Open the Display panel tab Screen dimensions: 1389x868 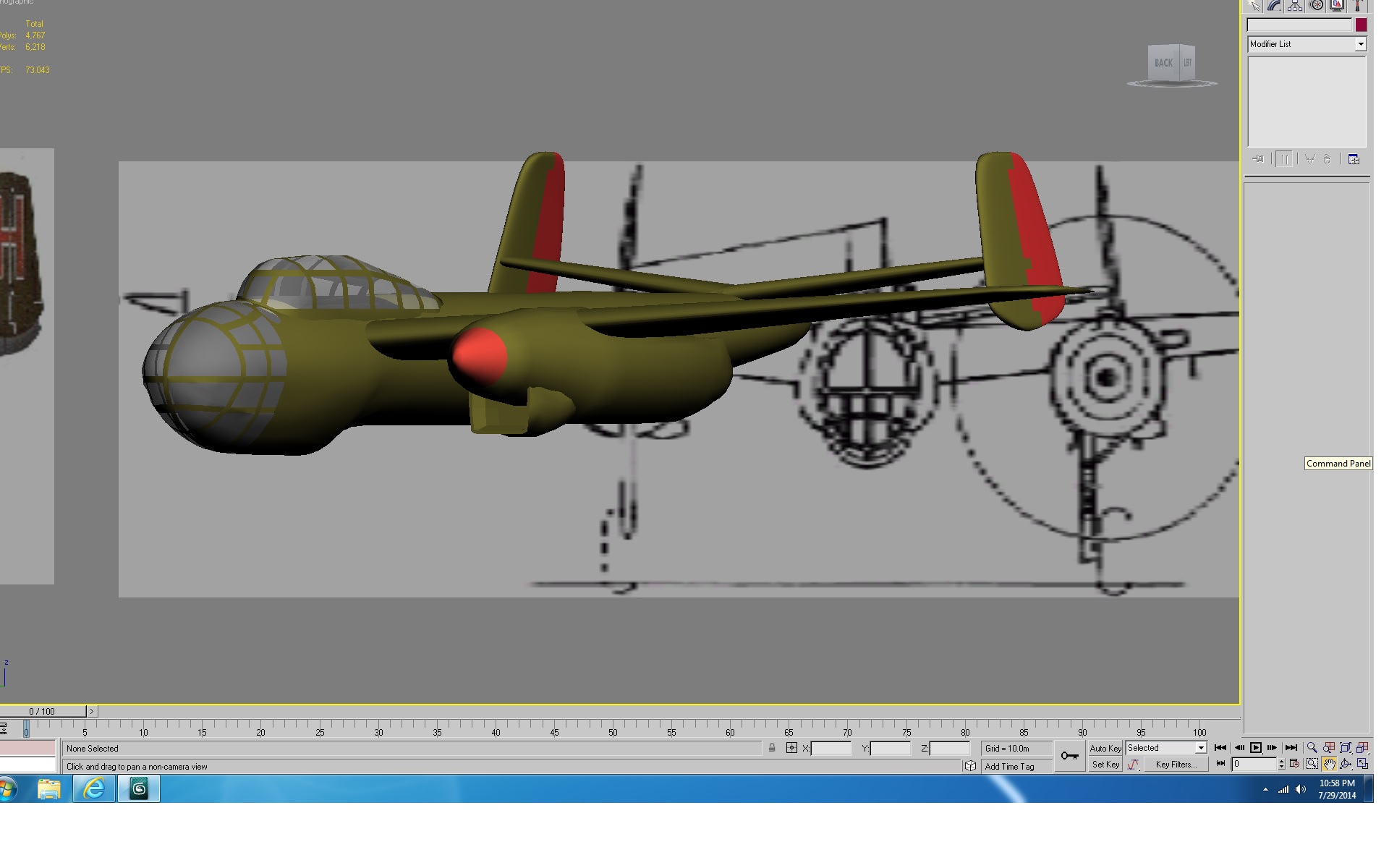tap(1337, 6)
